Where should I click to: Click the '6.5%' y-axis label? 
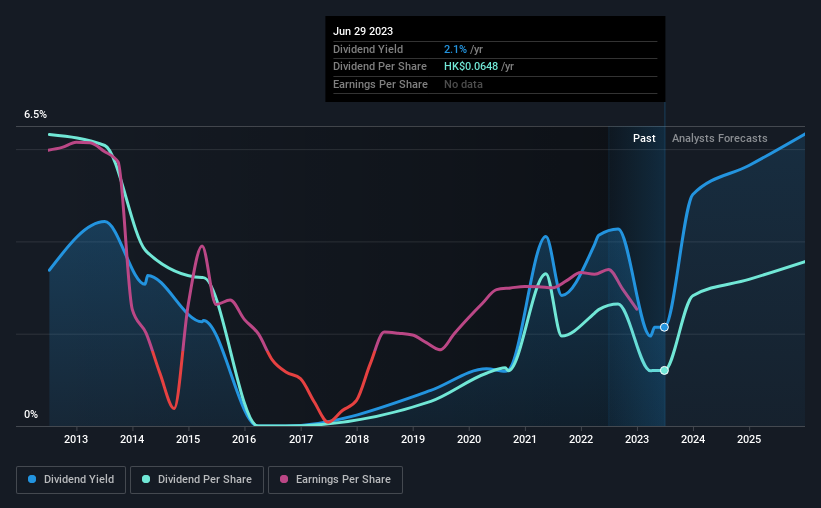click(35, 114)
